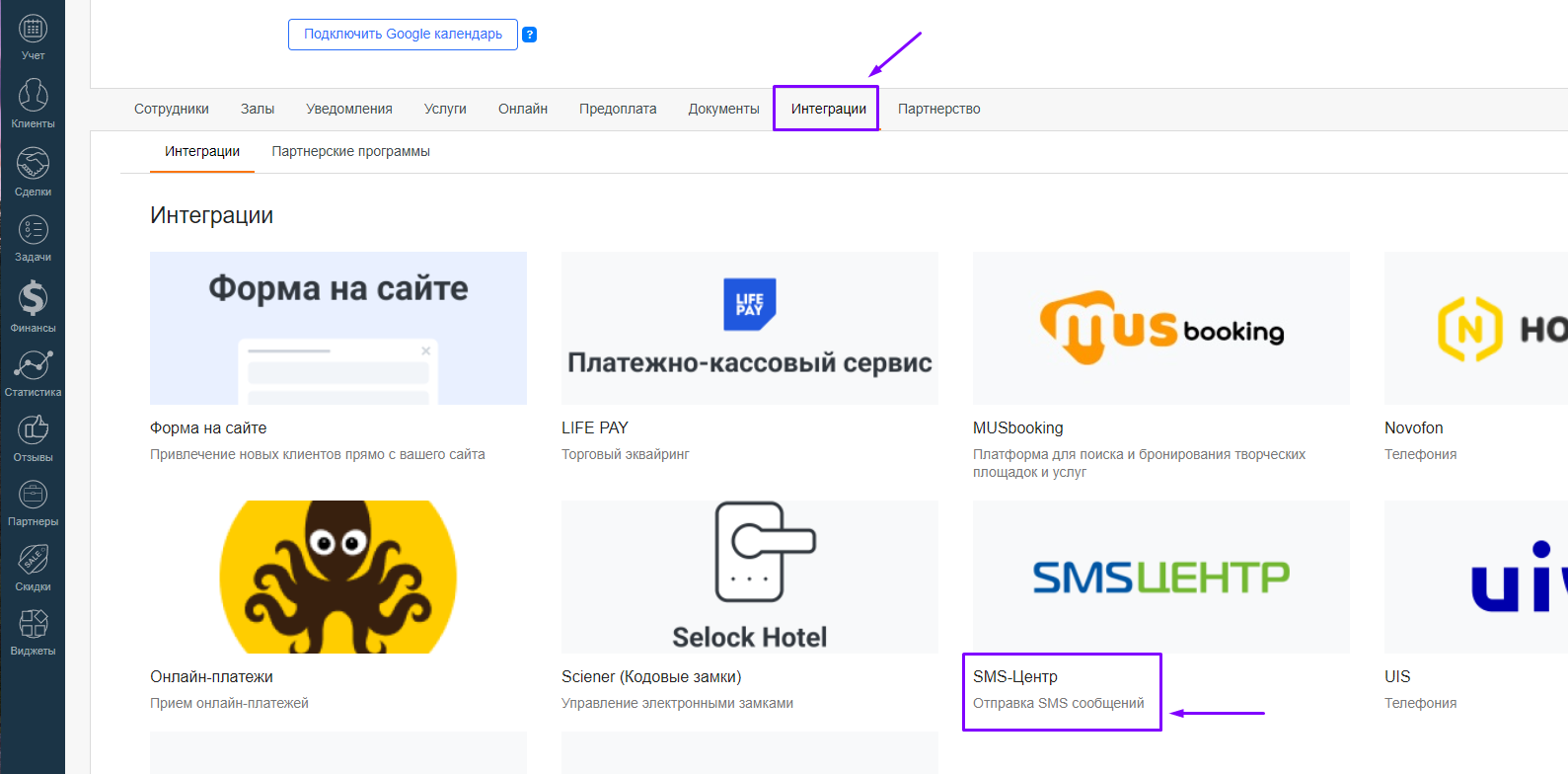The width and height of the screenshot is (1568, 774).
Task: Open the Партнерские программы subtab
Action: [x=350, y=151]
